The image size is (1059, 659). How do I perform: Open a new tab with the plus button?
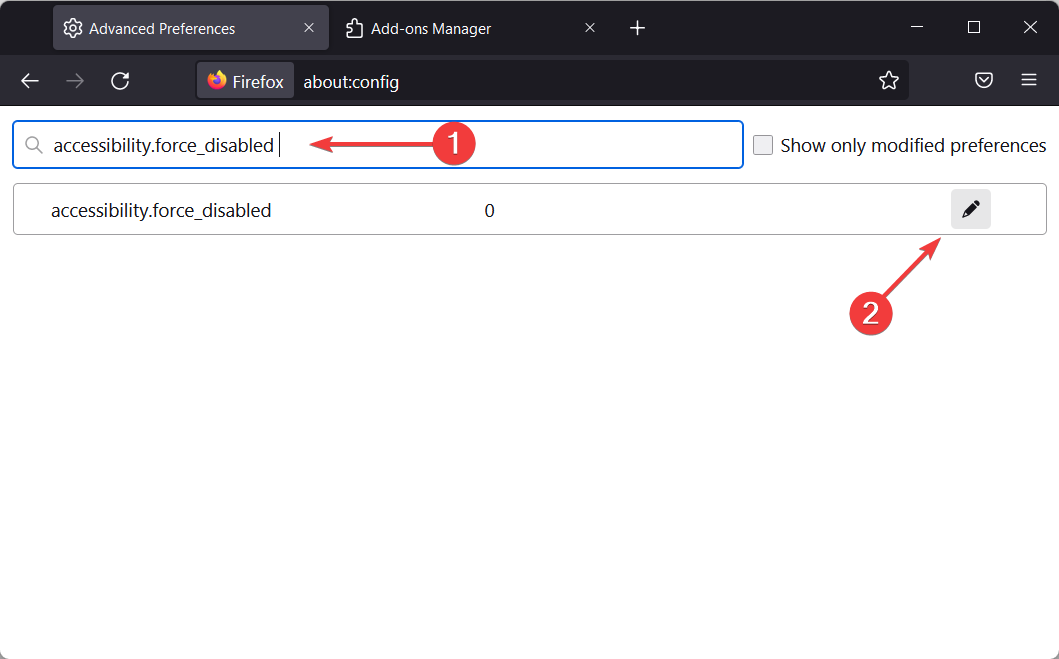638,28
